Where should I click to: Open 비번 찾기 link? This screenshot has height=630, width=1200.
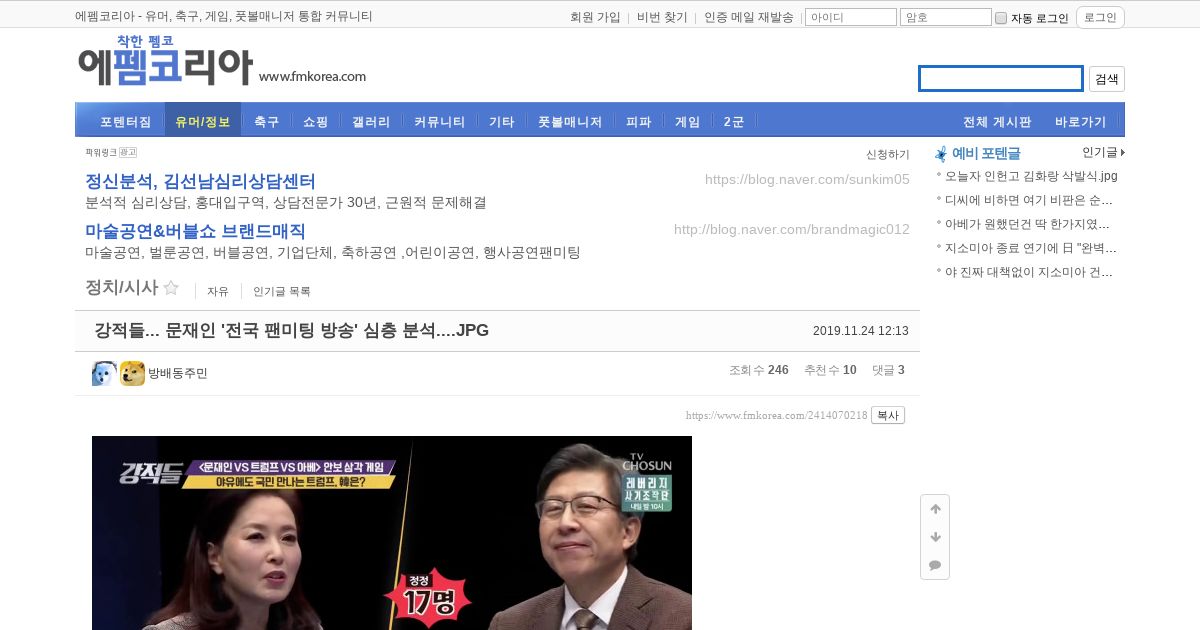pos(662,17)
